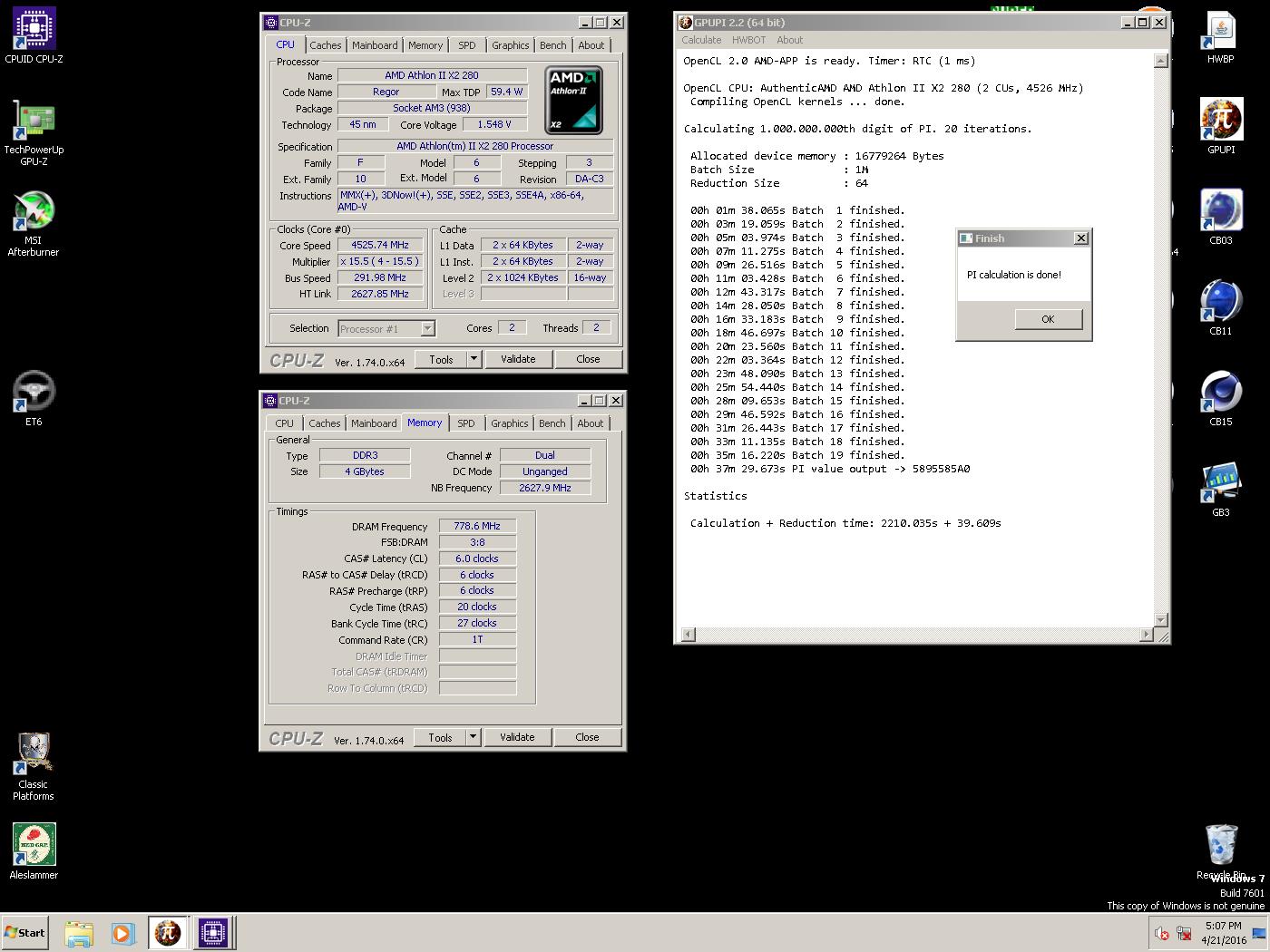Click Tools button in top CPU-Z window
This screenshot has width=1270, height=952.
click(x=441, y=359)
